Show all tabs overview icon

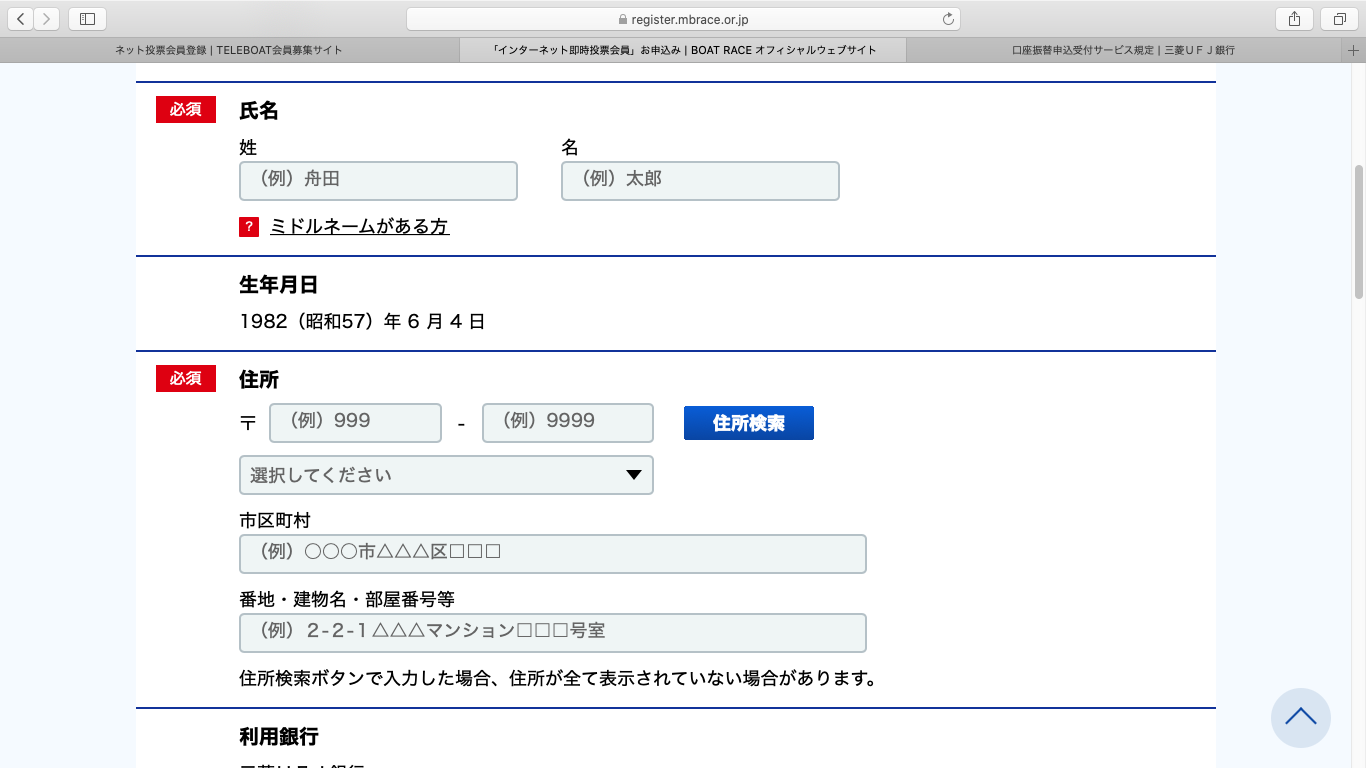coord(1339,18)
